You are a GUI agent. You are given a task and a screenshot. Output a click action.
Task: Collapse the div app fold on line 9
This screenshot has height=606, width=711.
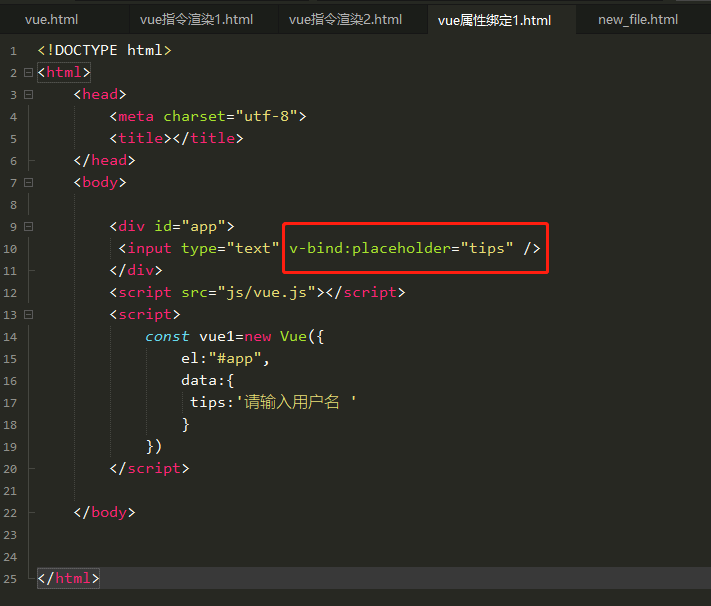[x=28, y=226]
